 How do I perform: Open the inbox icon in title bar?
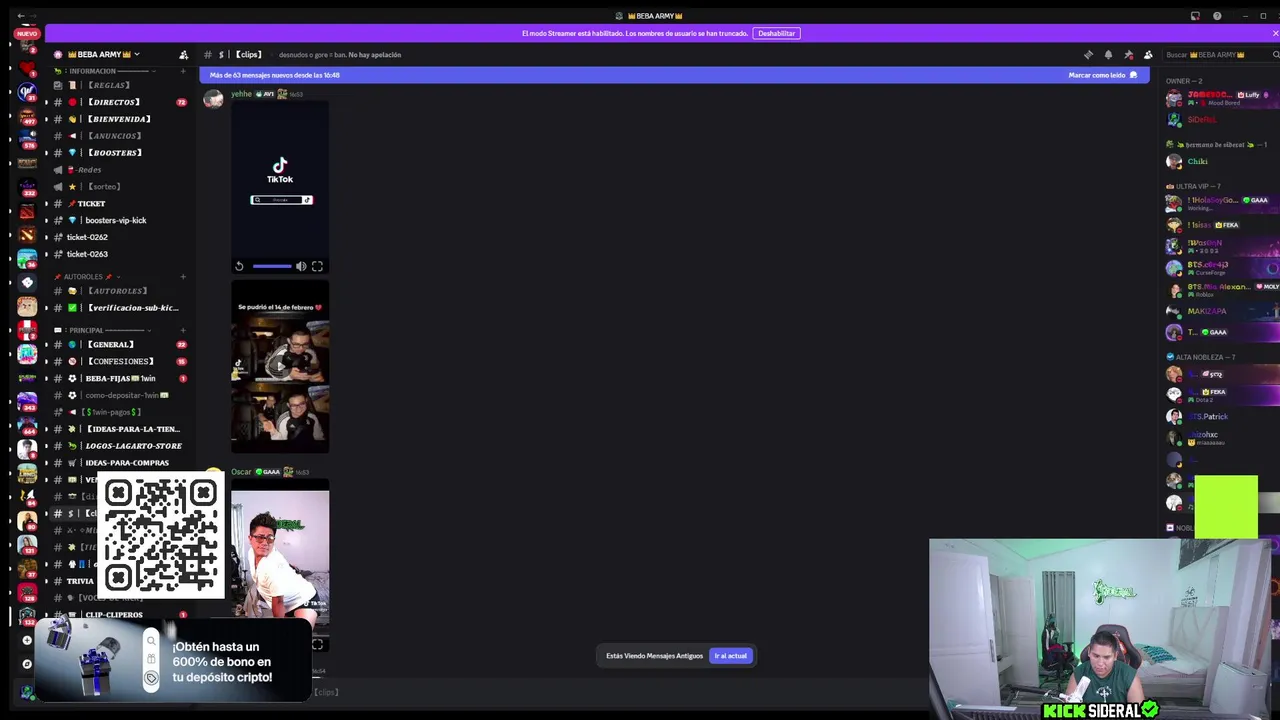[1195, 16]
